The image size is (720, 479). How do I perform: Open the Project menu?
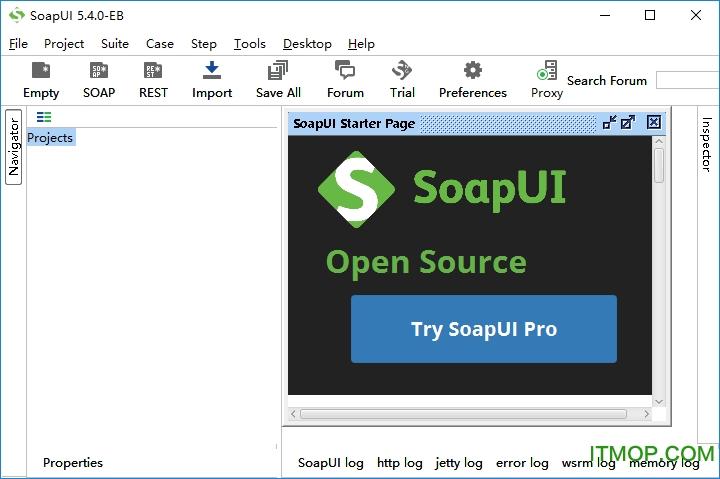tap(64, 44)
